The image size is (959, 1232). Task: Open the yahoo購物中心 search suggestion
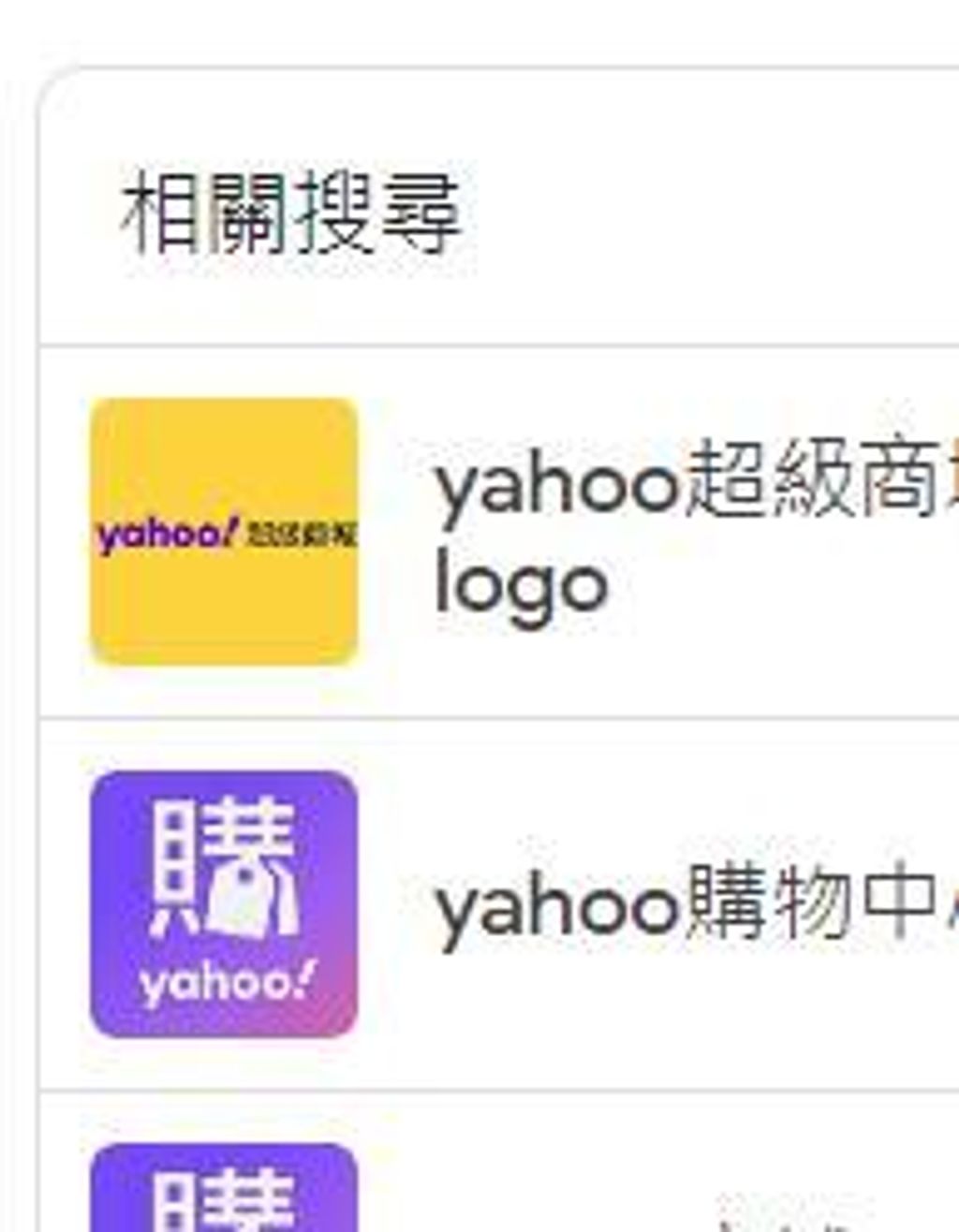click(498, 904)
